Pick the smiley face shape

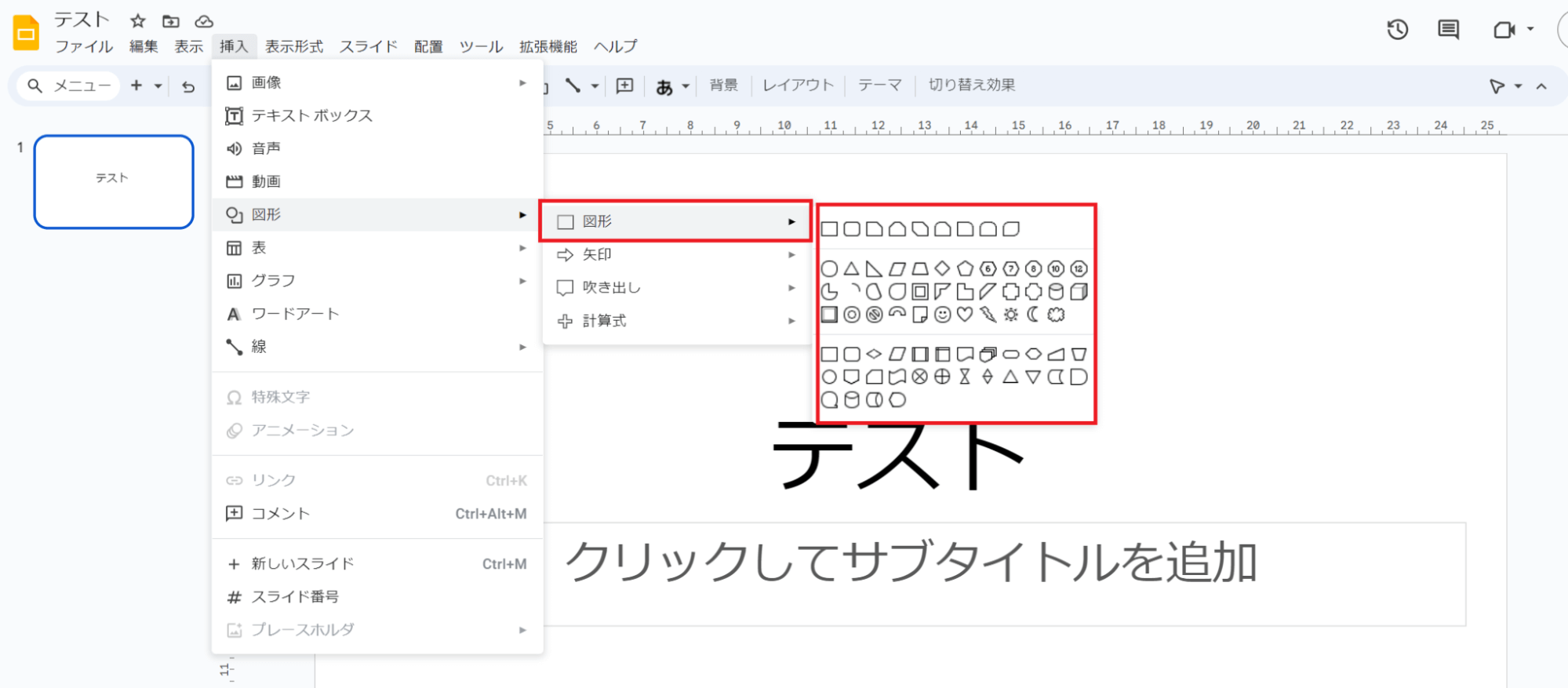pyautogui.click(x=943, y=315)
